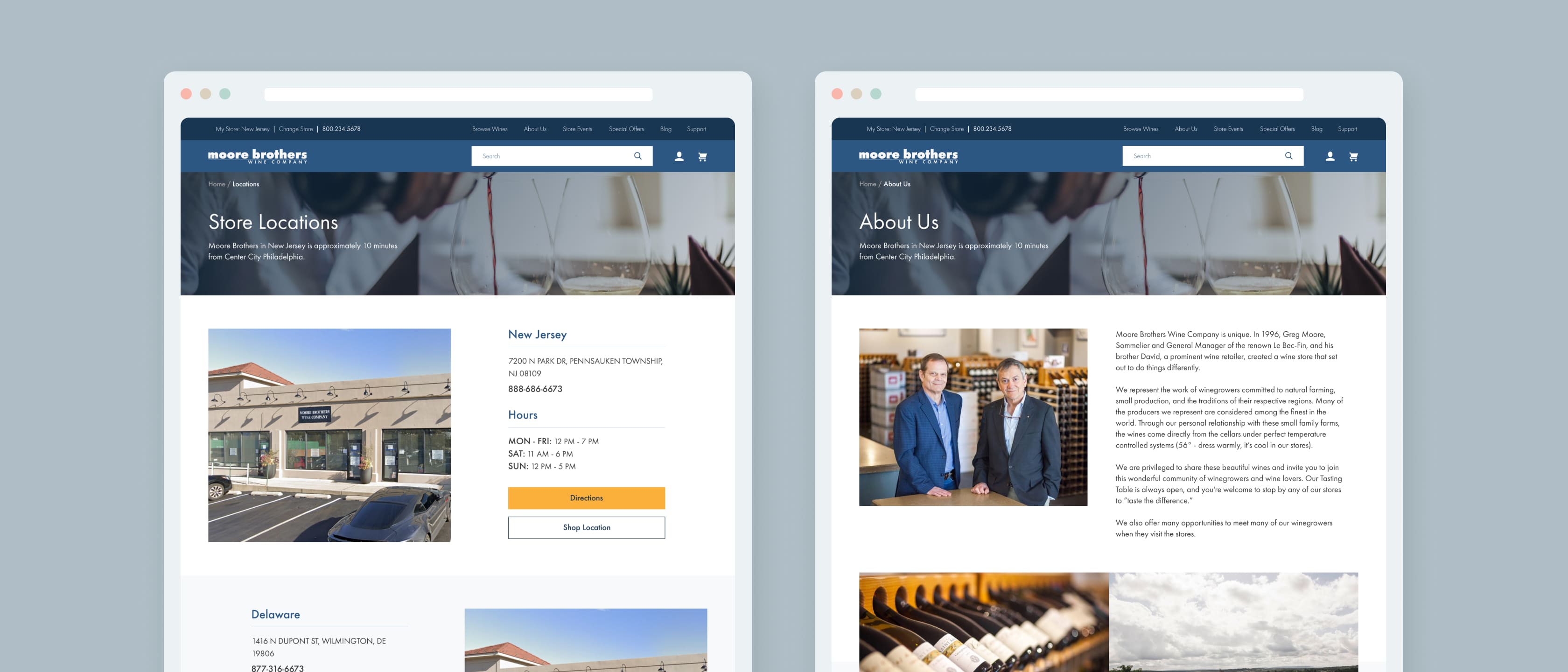This screenshot has width=1568, height=672.
Task: Open Special Offers in left window nav
Action: click(626, 129)
